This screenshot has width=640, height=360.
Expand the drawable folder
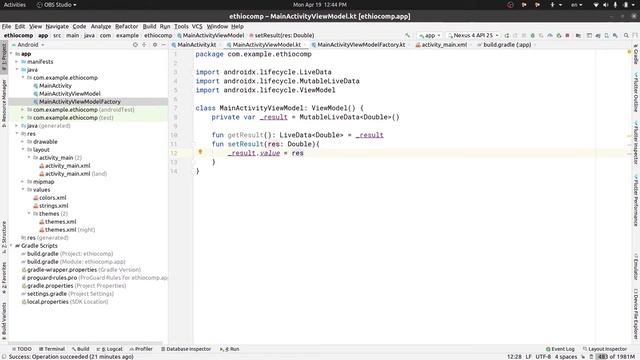23,142
